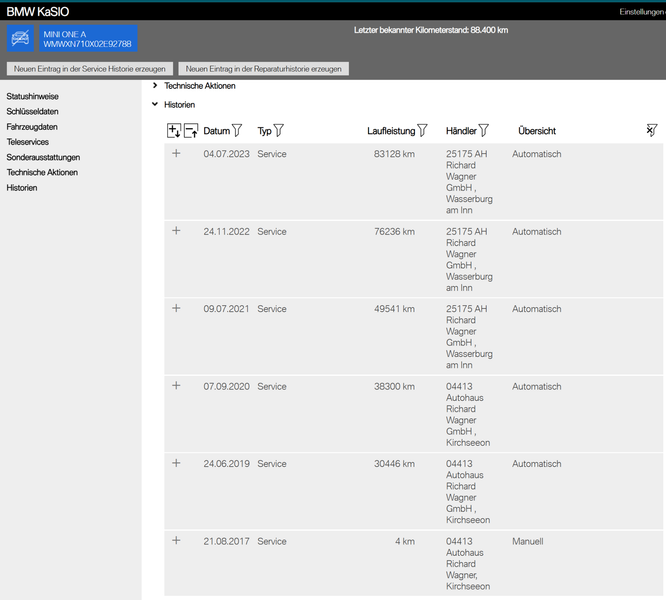The width and height of the screenshot is (666, 600).
Task: Click the 30446 km mileage cell
Action: (x=394, y=464)
